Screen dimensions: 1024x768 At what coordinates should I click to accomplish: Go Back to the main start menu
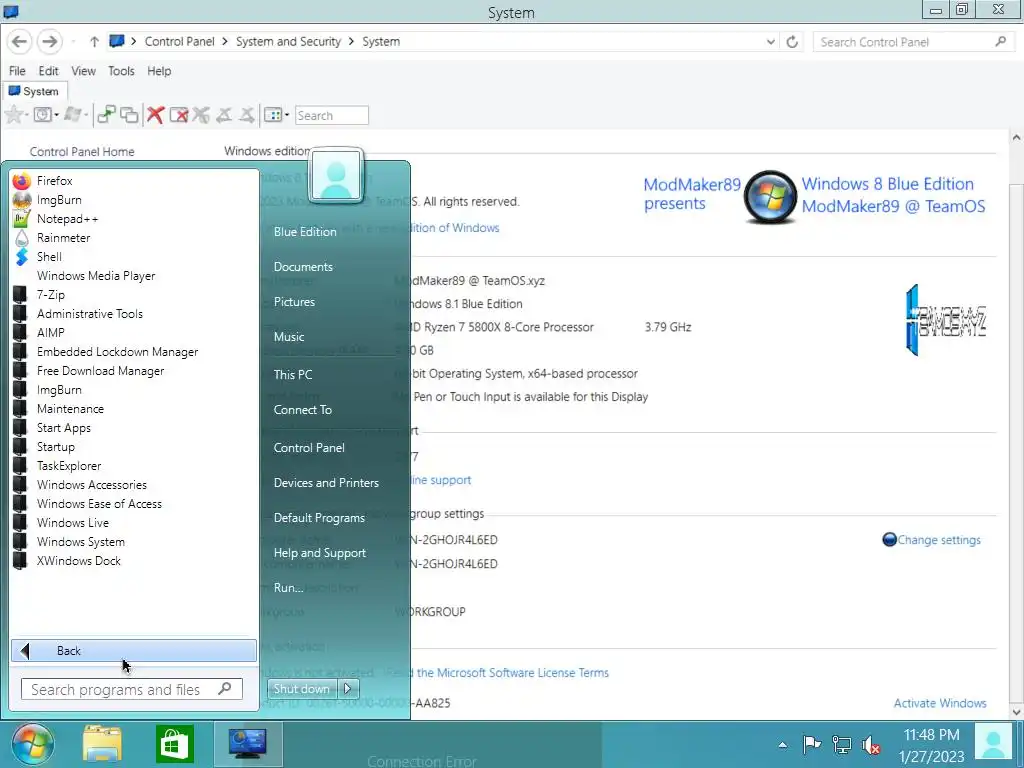pyautogui.click(x=134, y=650)
